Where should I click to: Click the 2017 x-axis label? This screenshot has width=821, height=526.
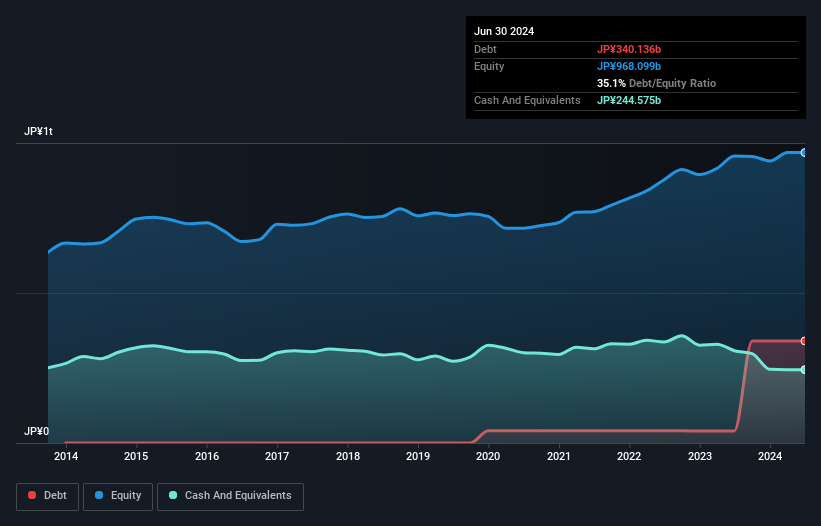[277, 456]
